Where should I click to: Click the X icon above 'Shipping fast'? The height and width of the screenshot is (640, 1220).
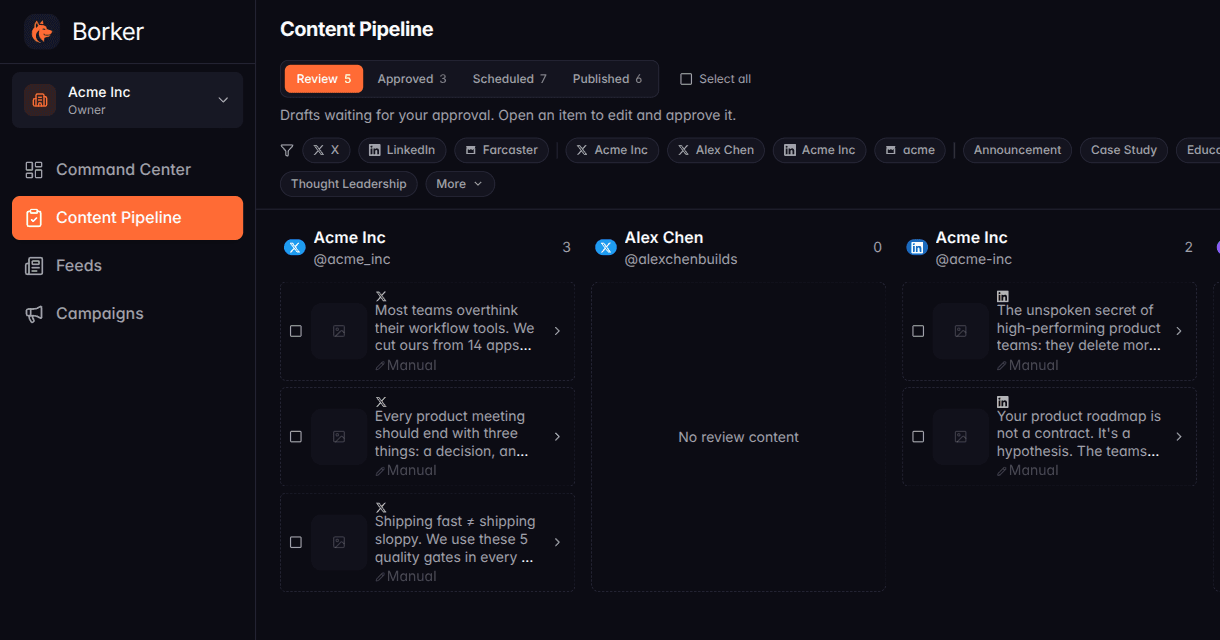click(381, 507)
